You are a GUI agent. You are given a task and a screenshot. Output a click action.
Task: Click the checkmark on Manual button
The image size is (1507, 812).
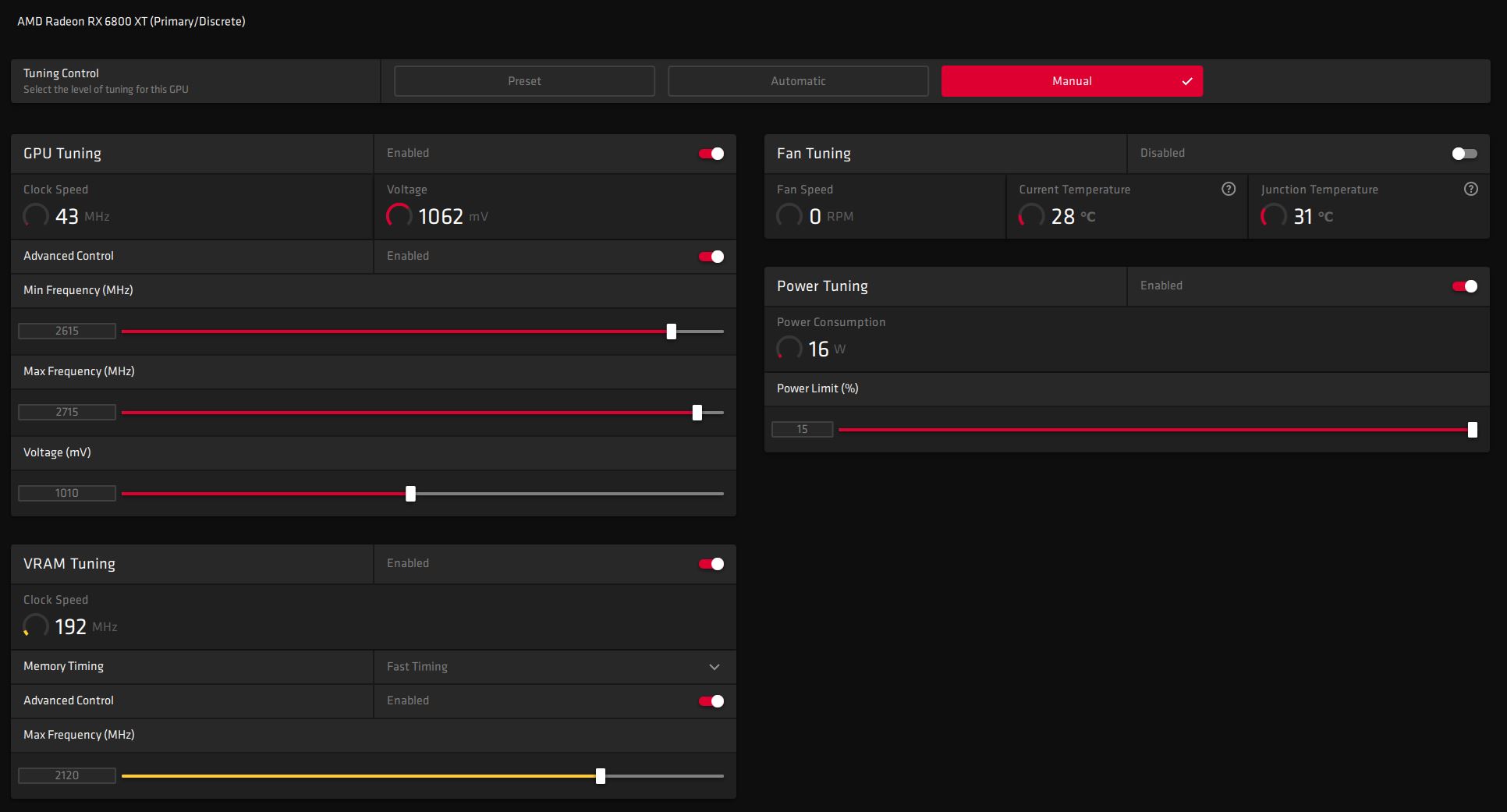point(1187,81)
